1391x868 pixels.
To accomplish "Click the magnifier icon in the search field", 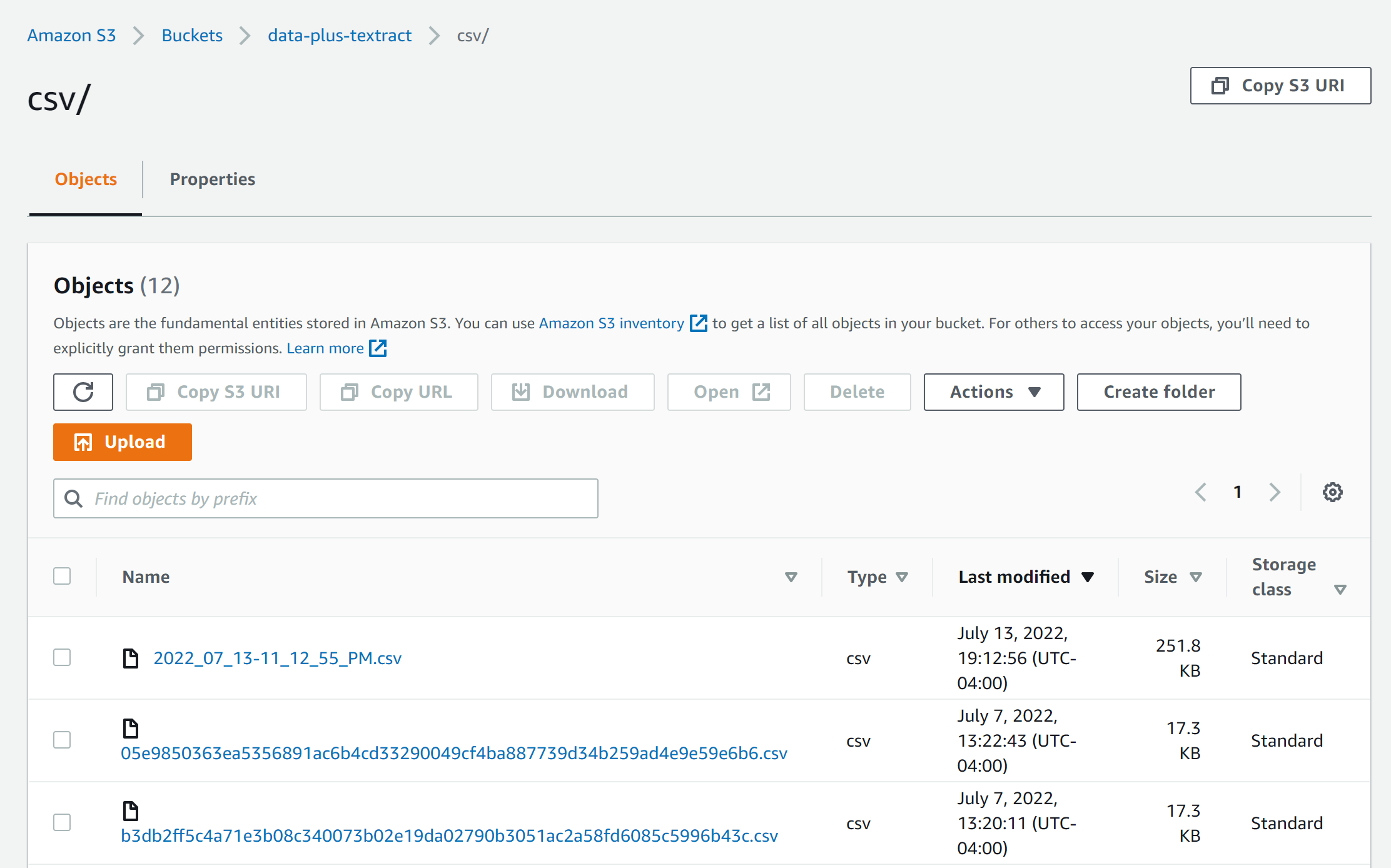I will click(x=73, y=498).
